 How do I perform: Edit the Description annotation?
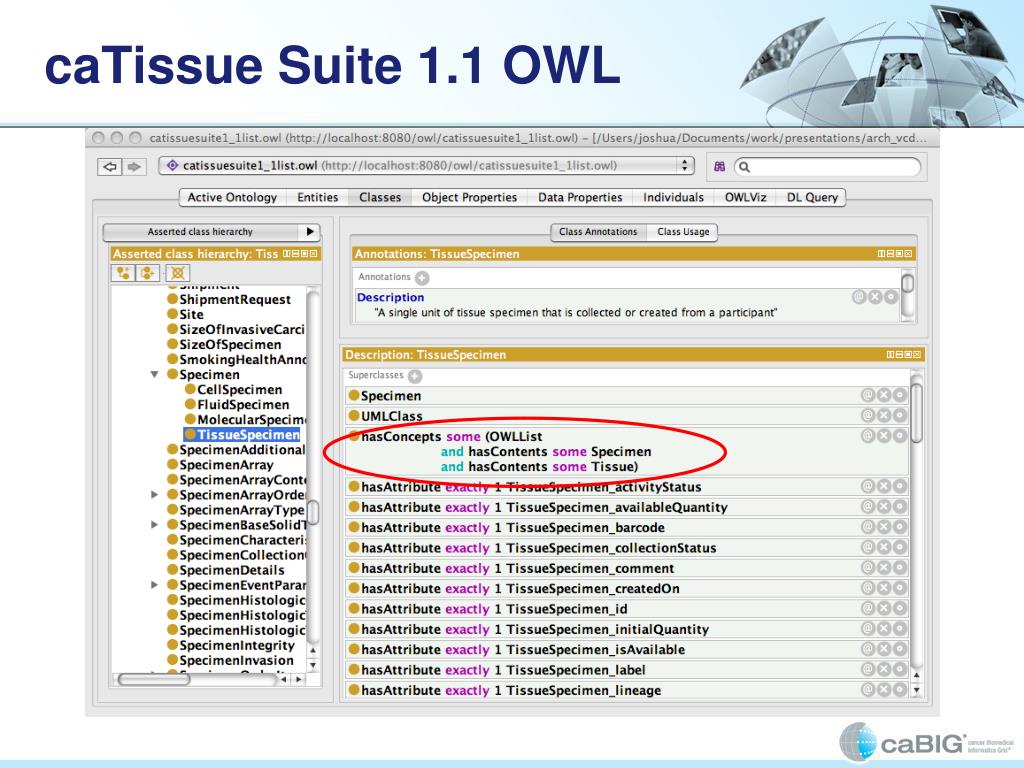pyautogui.click(x=891, y=297)
